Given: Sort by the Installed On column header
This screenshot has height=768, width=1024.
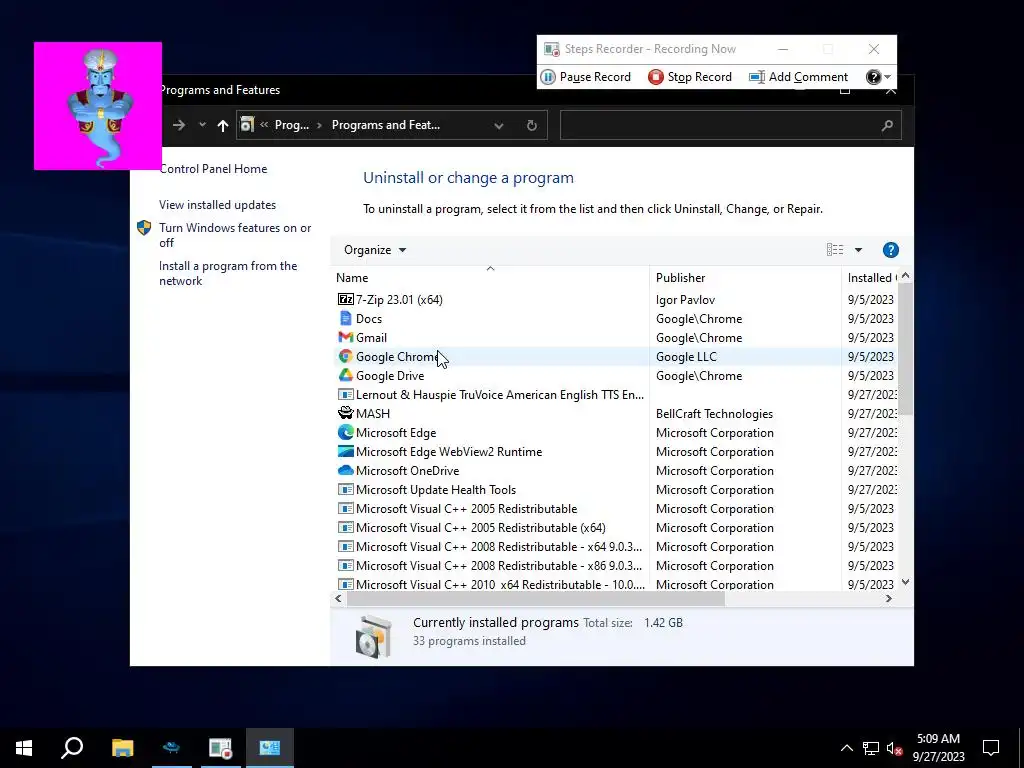Looking at the screenshot, I should pos(870,278).
